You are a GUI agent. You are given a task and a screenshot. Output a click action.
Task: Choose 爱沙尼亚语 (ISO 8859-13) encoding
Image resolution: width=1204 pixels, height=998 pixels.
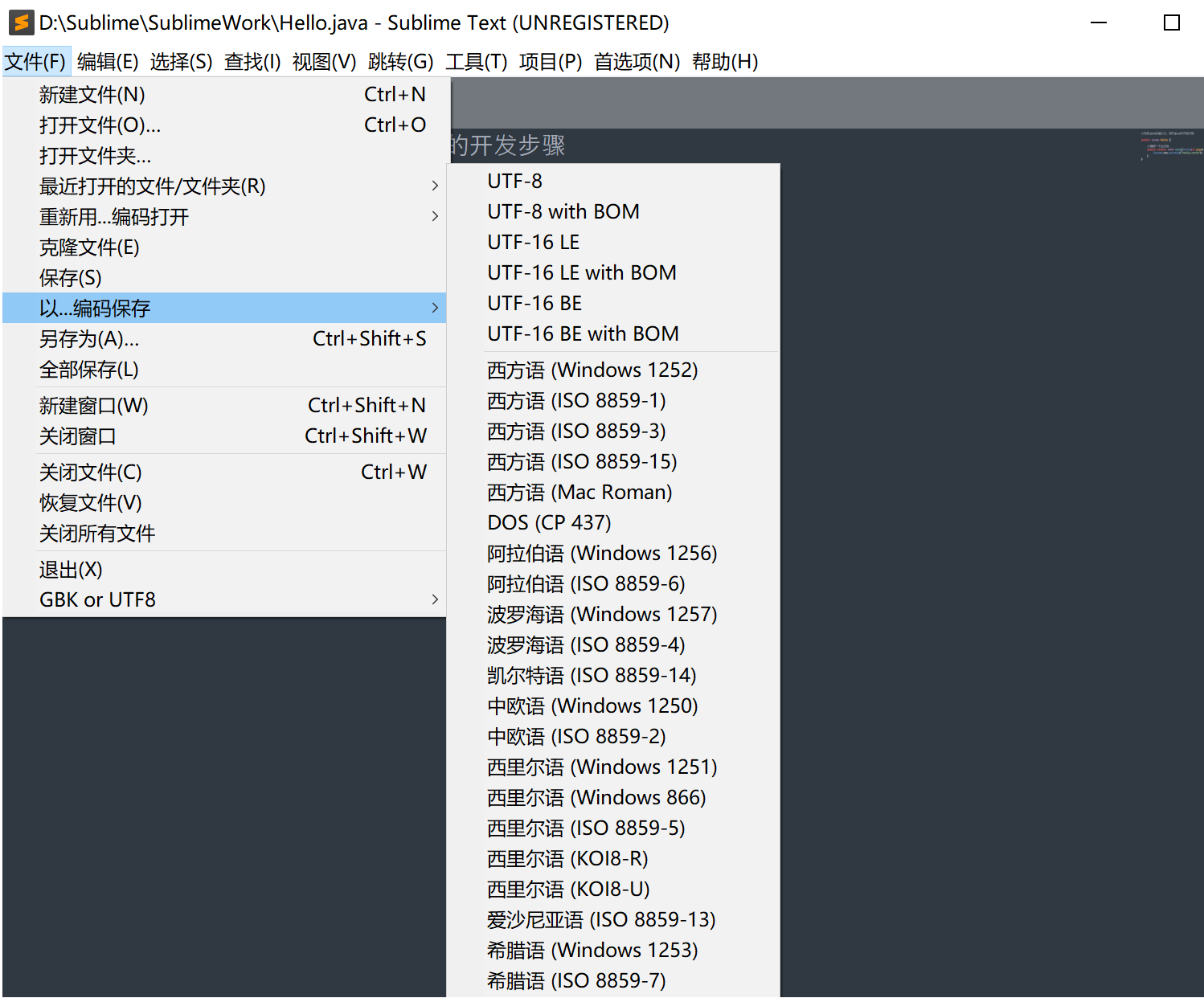pyautogui.click(x=613, y=920)
